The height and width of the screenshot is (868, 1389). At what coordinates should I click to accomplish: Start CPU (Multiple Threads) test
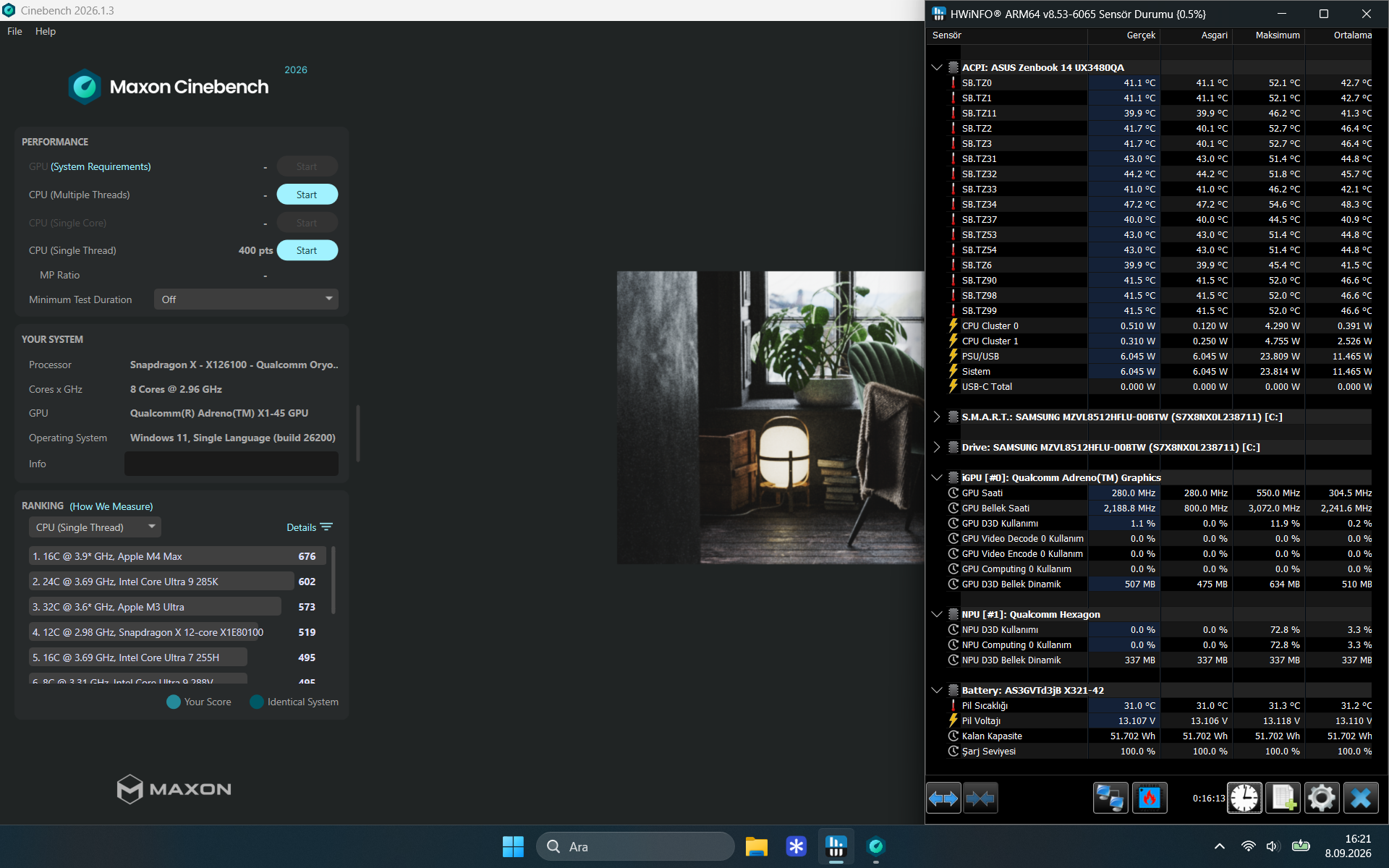pyautogui.click(x=307, y=195)
